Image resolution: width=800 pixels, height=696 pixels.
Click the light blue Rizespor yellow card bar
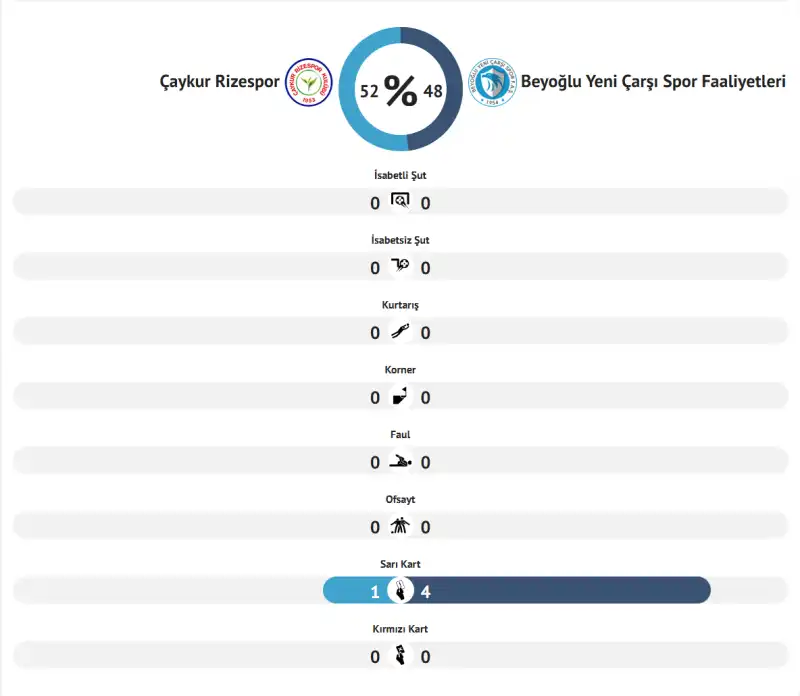tap(350, 591)
